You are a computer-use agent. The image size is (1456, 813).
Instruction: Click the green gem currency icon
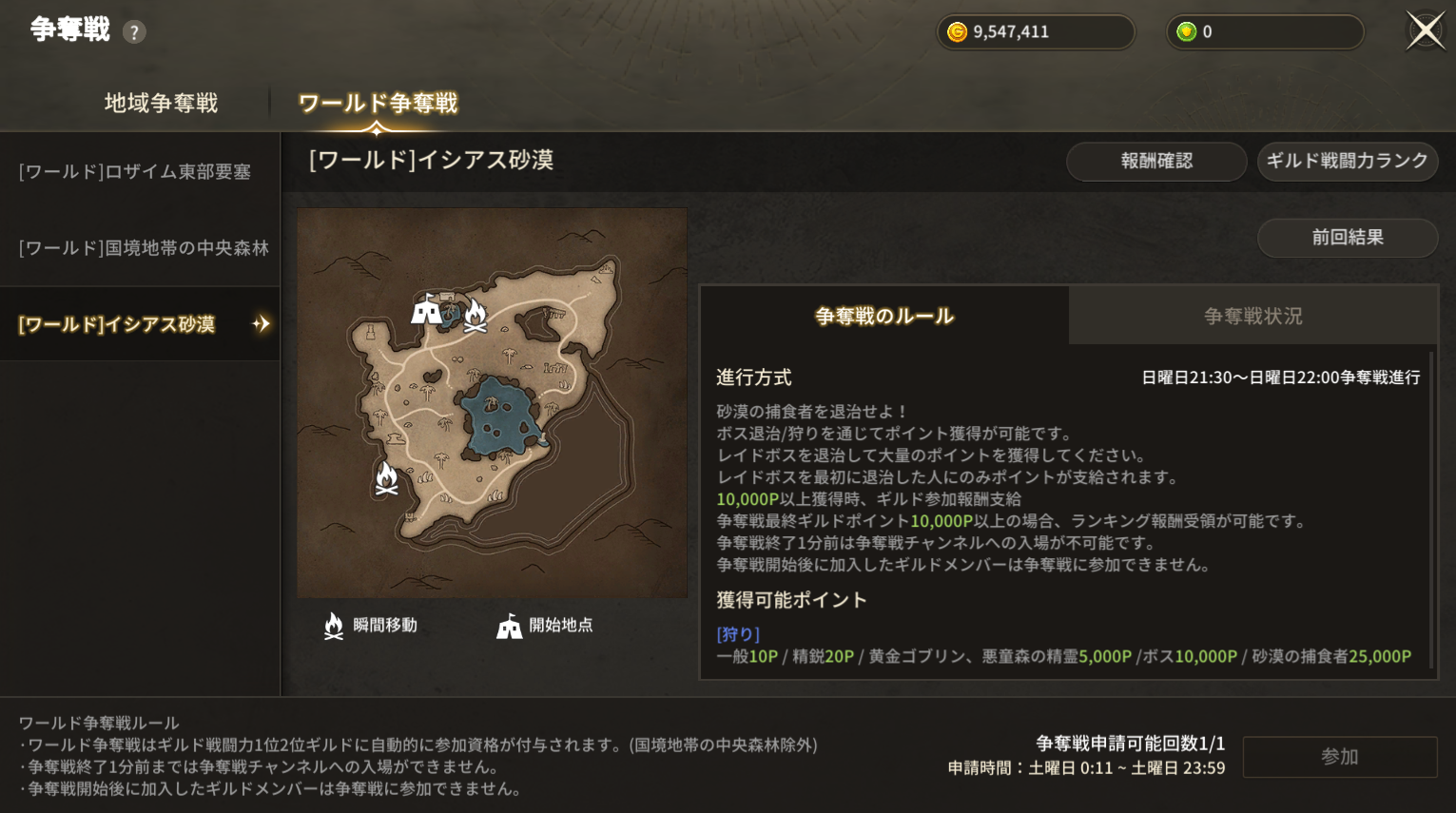(1186, 32)
